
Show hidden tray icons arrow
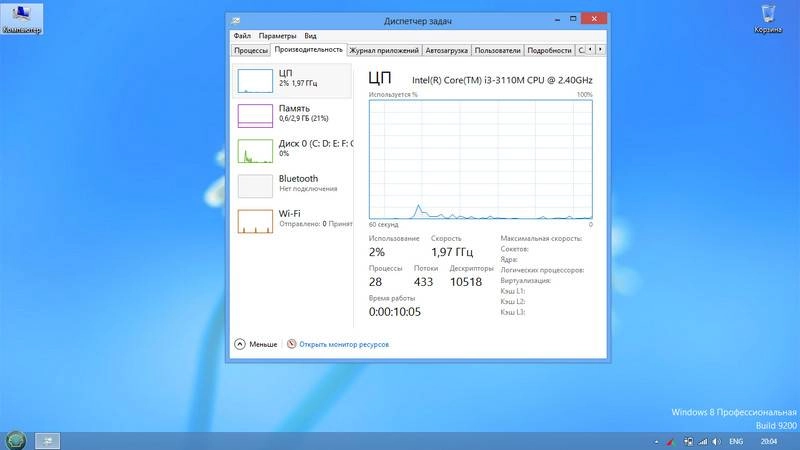(656, 442)
